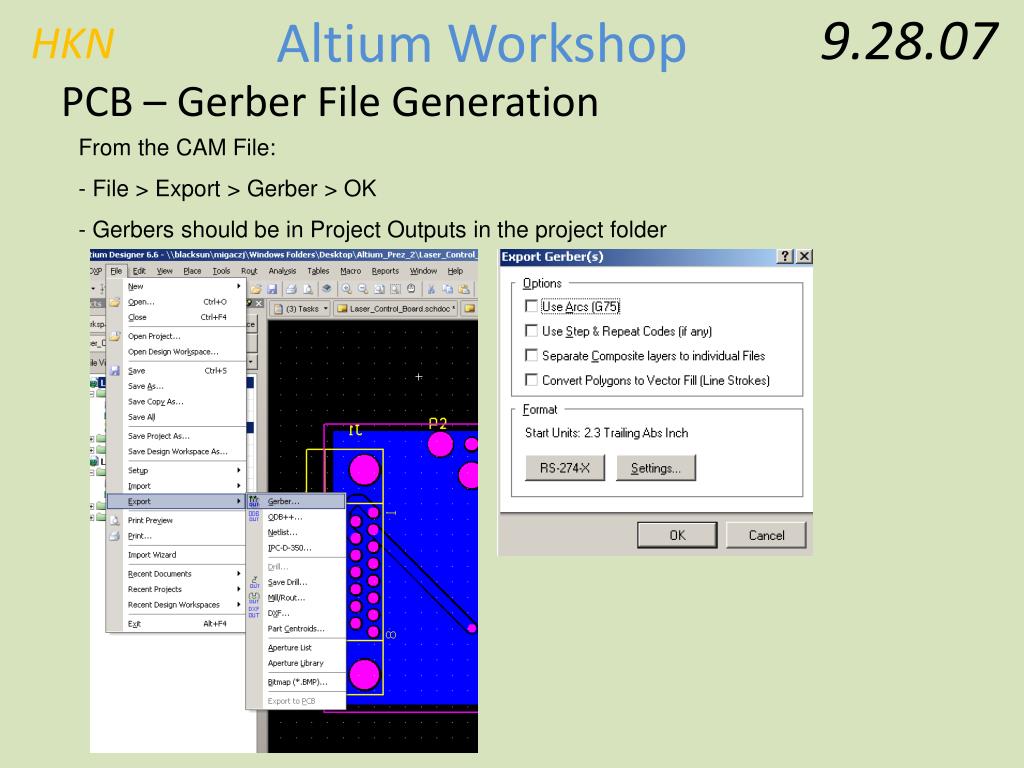Open the Analysis menu
Screen dimensions: 1024x768
[282, 271]
